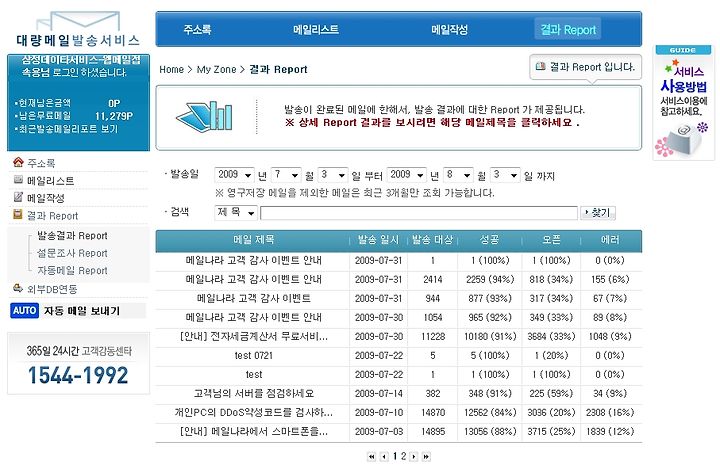Select 자동메일 Report in sidebar submenu

point(72,271)
